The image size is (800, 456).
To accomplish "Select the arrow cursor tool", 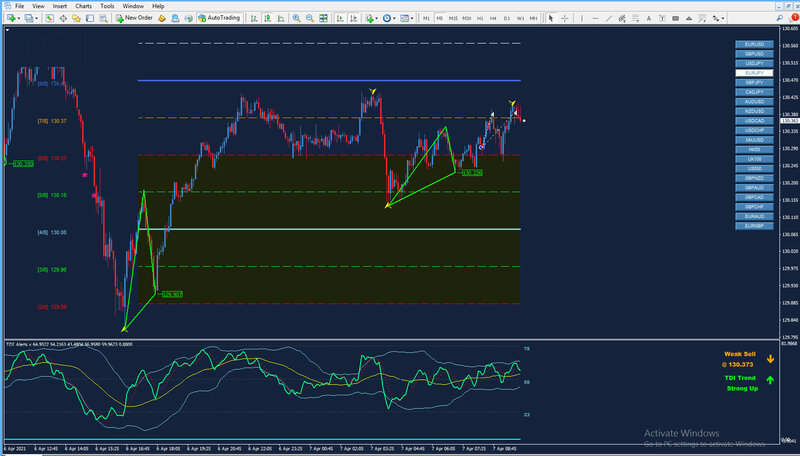I will click(551, 18).
